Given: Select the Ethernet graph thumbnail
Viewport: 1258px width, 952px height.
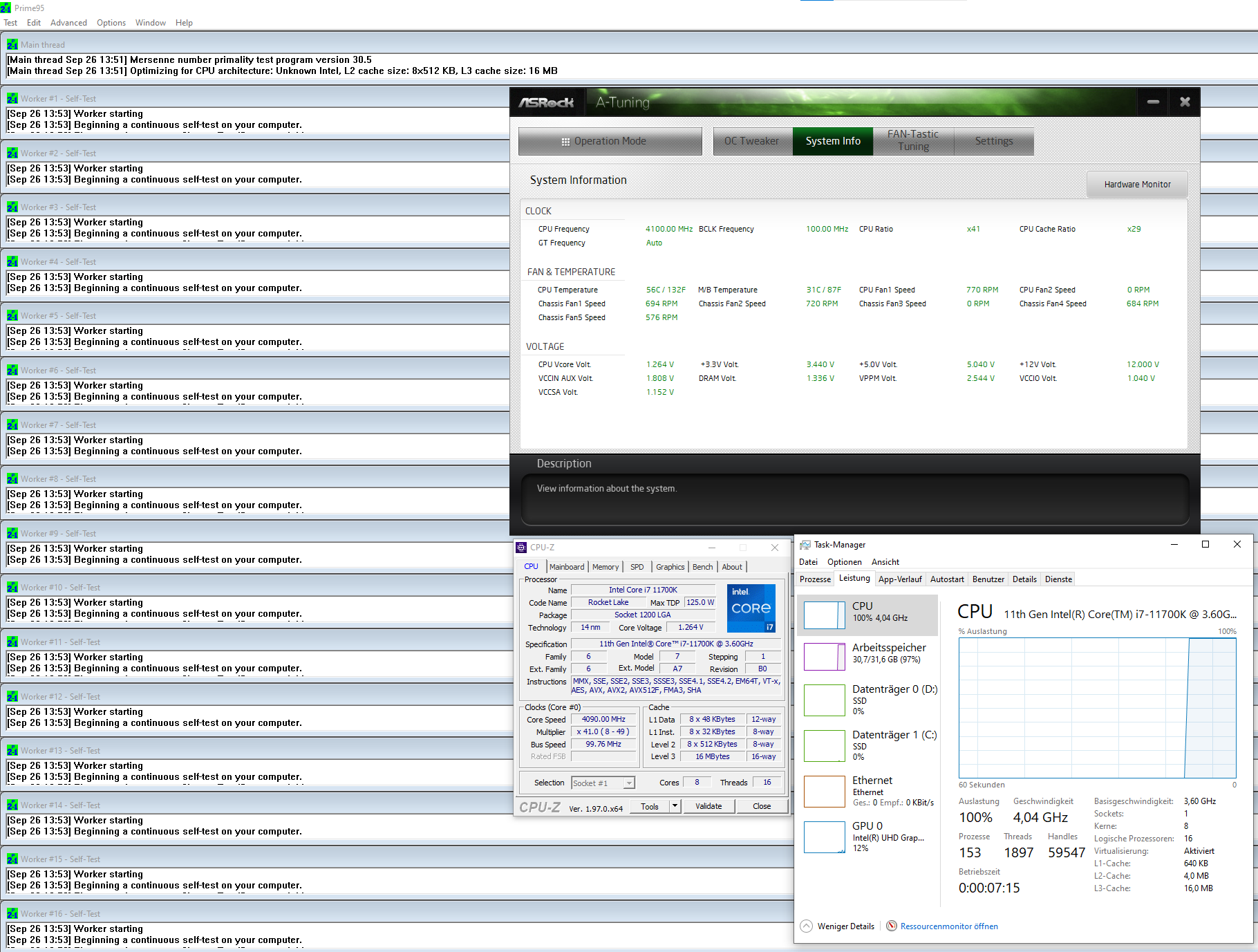Looking at the screenshot, I should (825, 792).
